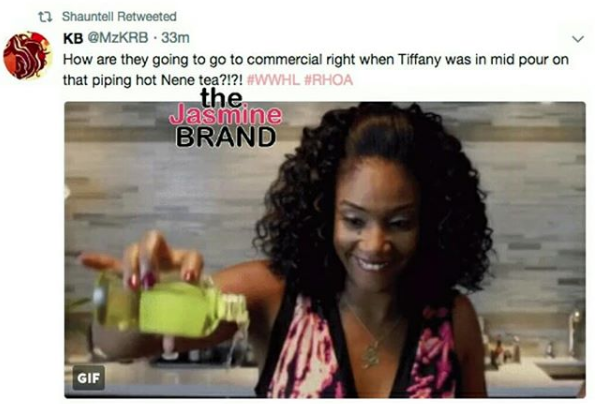Click the 33m tweet timestamp
This screenshot has width=601, height=404.
point(176,38)
